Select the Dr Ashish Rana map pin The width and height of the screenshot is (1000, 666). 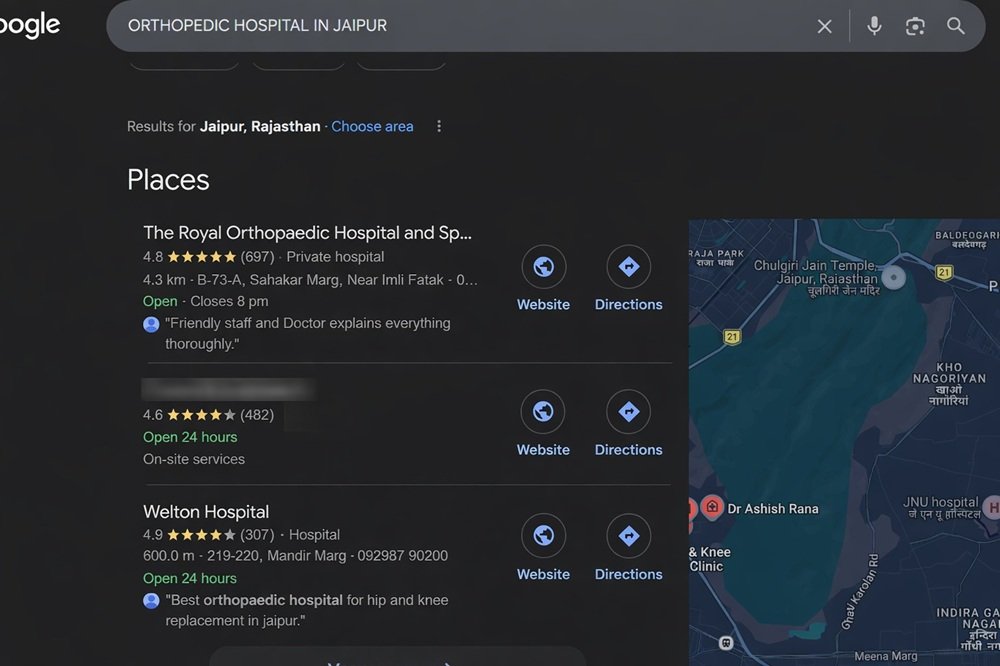[x=712, y=507]
